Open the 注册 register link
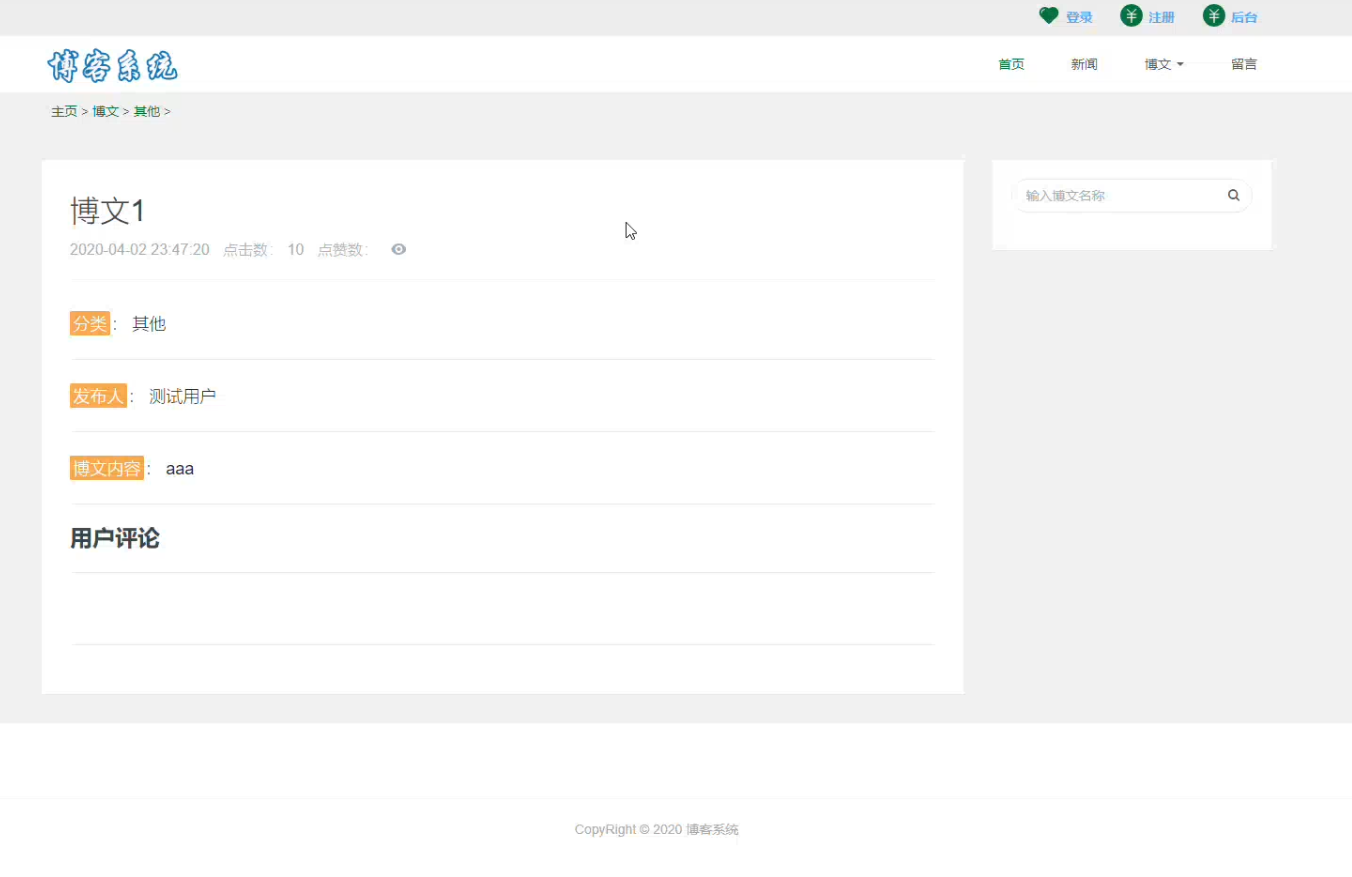 coord(1161,17)
